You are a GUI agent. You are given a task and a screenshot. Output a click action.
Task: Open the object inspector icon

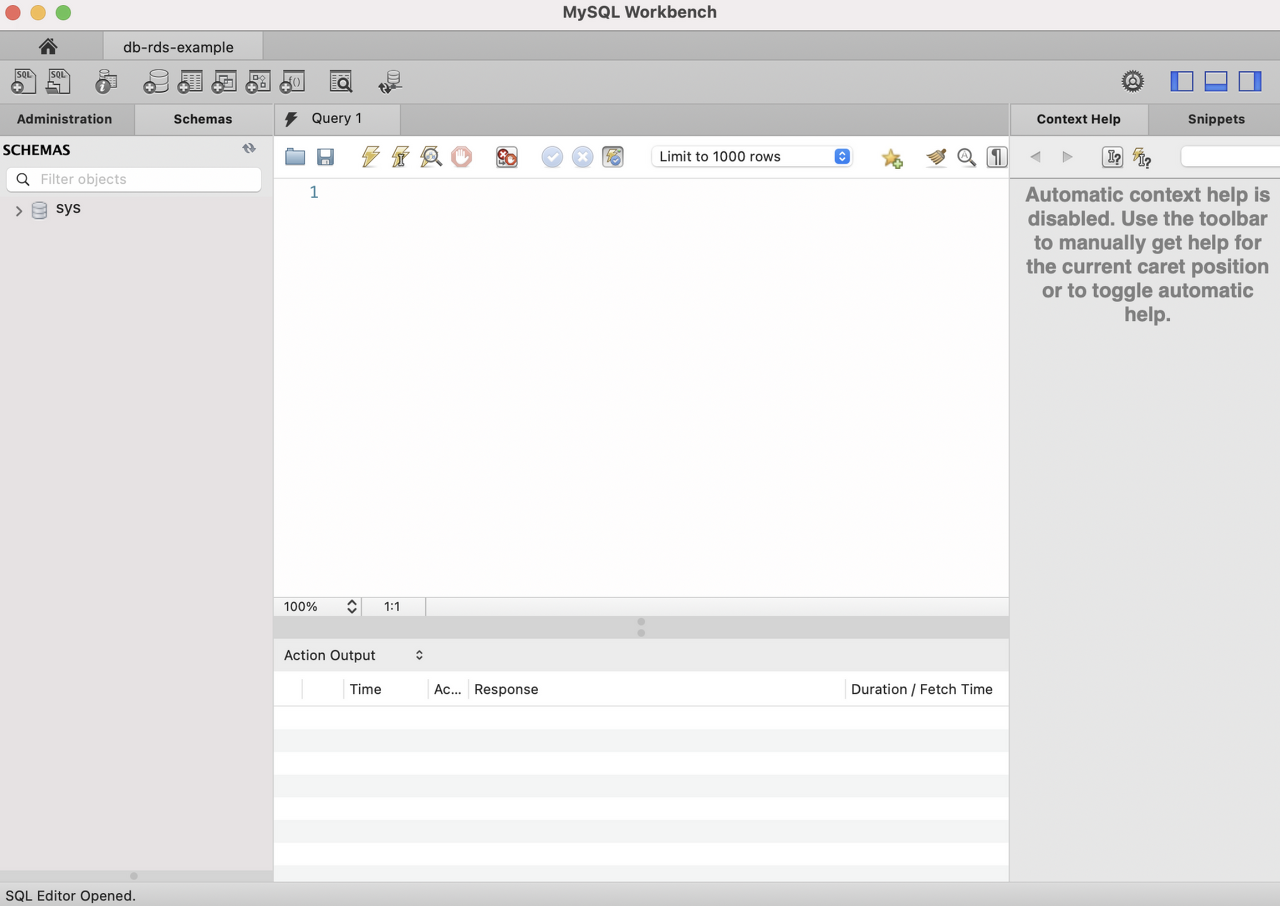pyautogui.click(x=106, y=82)
